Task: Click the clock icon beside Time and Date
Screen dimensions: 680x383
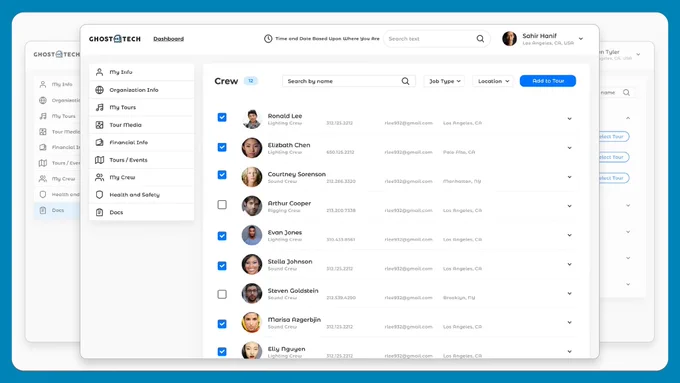Action: click(268, 39)
